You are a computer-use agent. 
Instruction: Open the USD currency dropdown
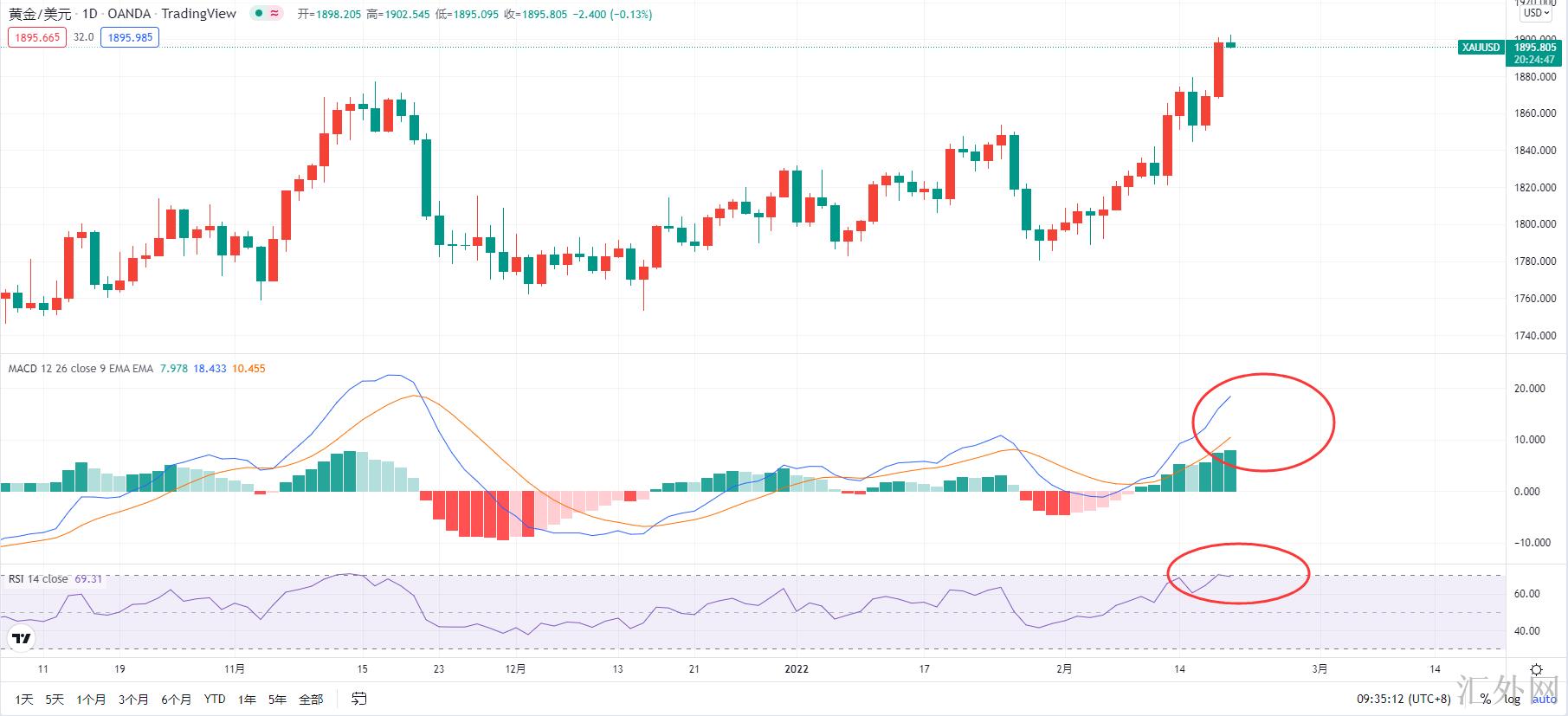pyautogui.click(x=1537, y=12)
